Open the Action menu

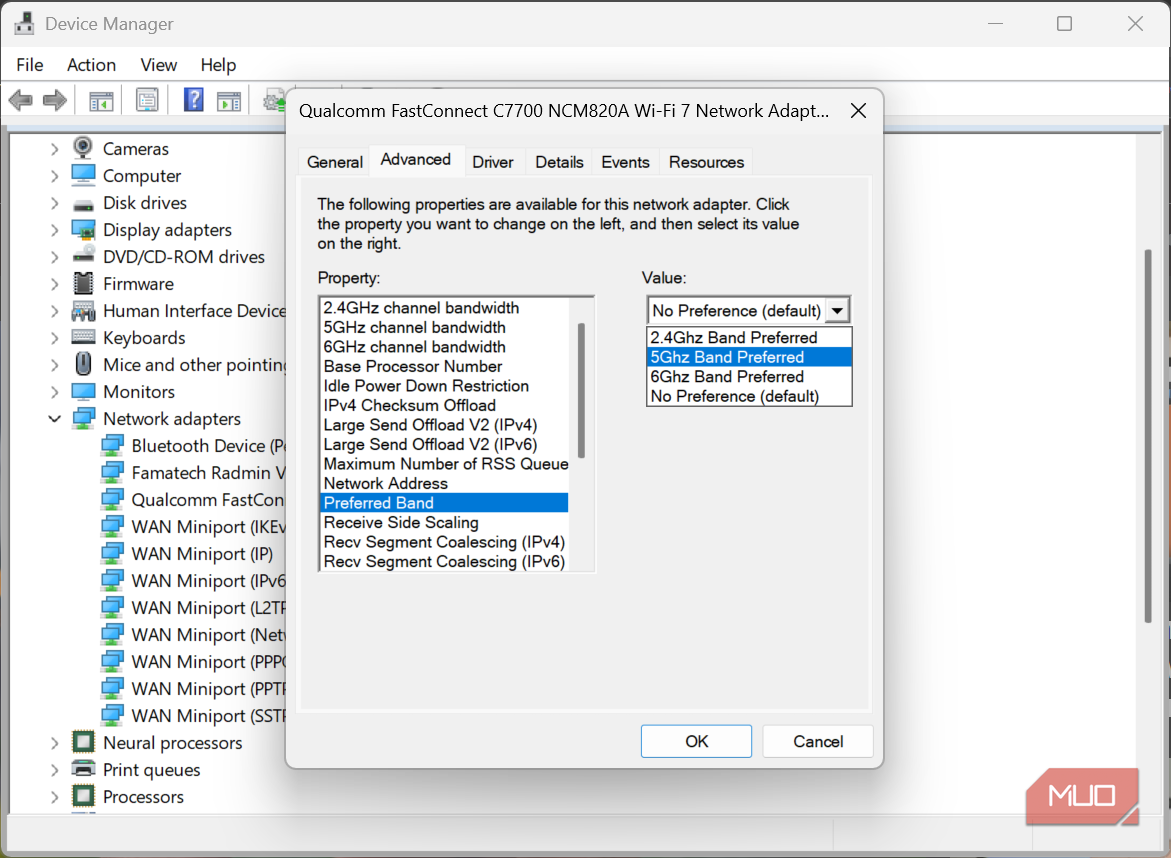point(91,65)
